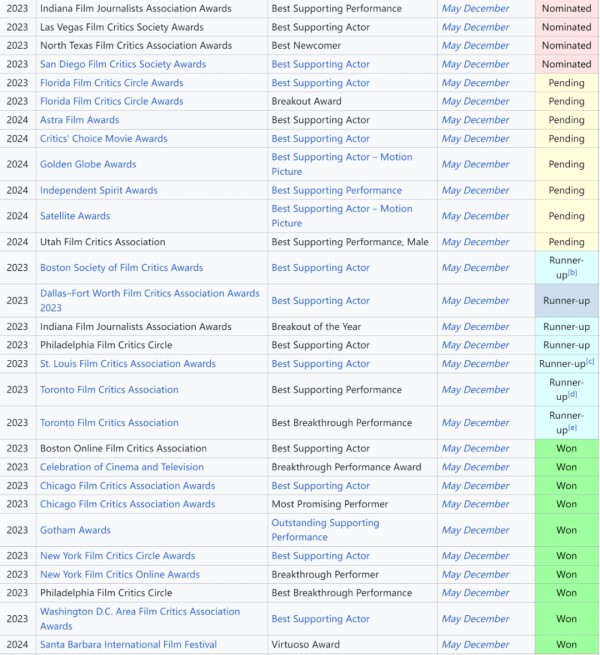
Task: Open Toronto Film Critics Association, Breakthrough Performance row
Action: (x=109, y=422)
